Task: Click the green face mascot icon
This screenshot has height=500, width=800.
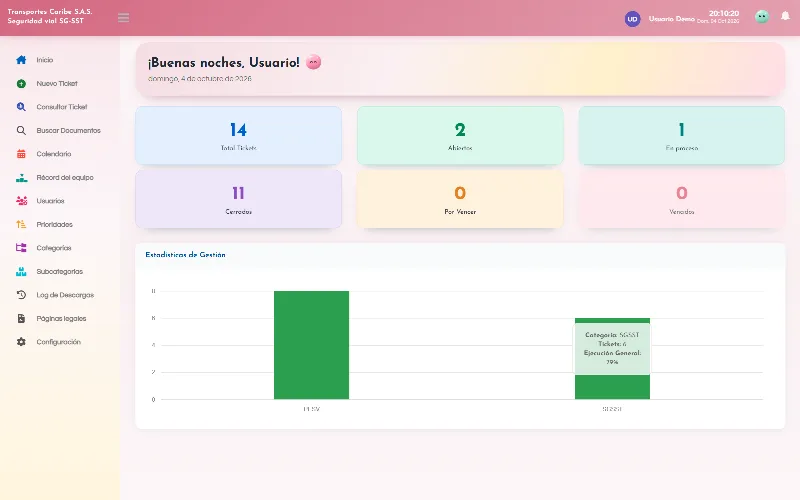Action: [762, 17]
